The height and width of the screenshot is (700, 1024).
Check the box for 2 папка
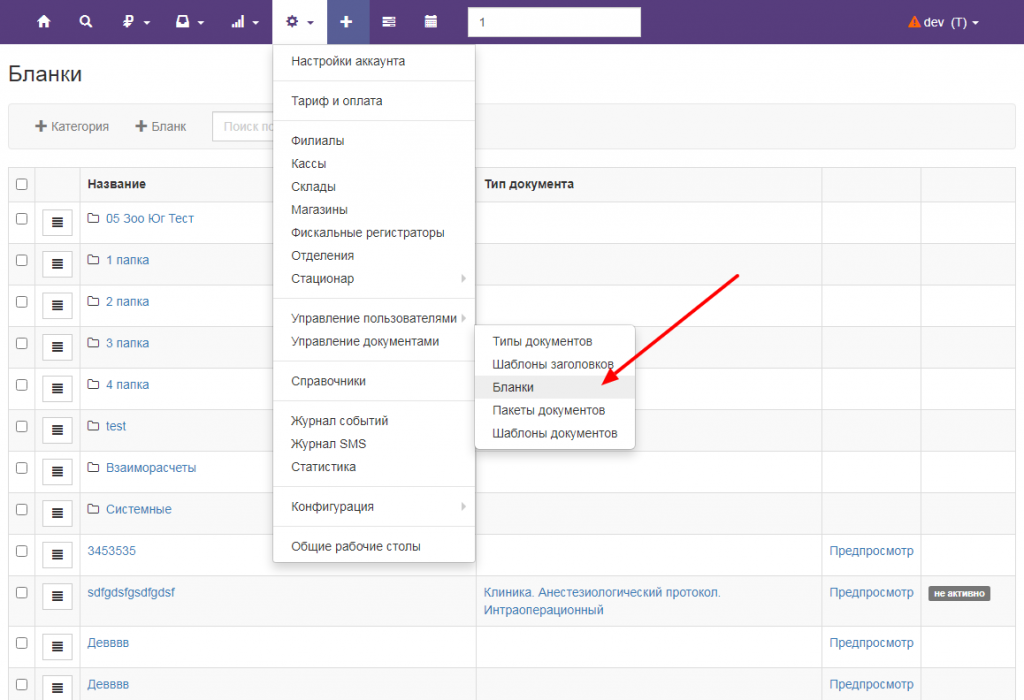click(x=22, y=302)
